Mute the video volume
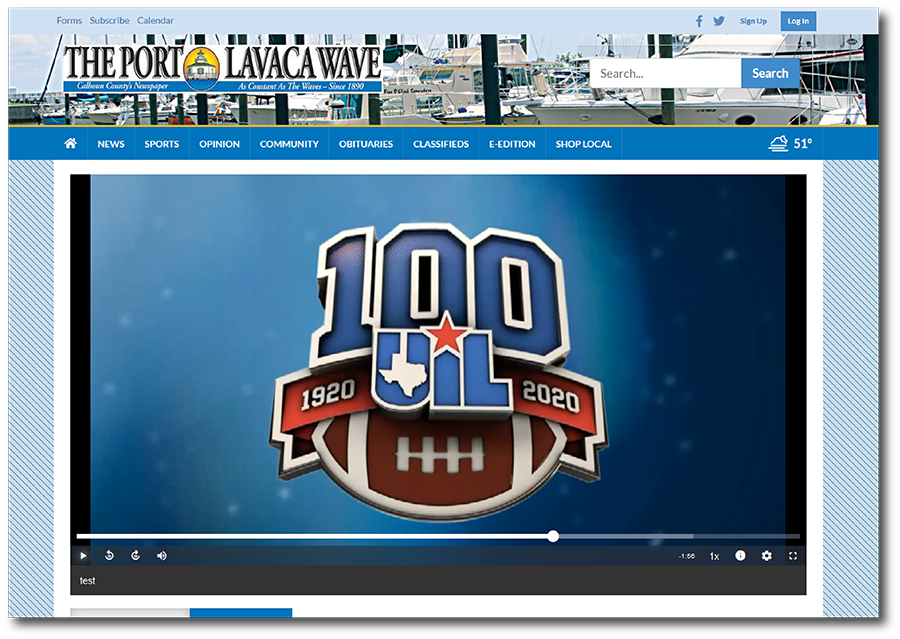 tap(162, 555)
